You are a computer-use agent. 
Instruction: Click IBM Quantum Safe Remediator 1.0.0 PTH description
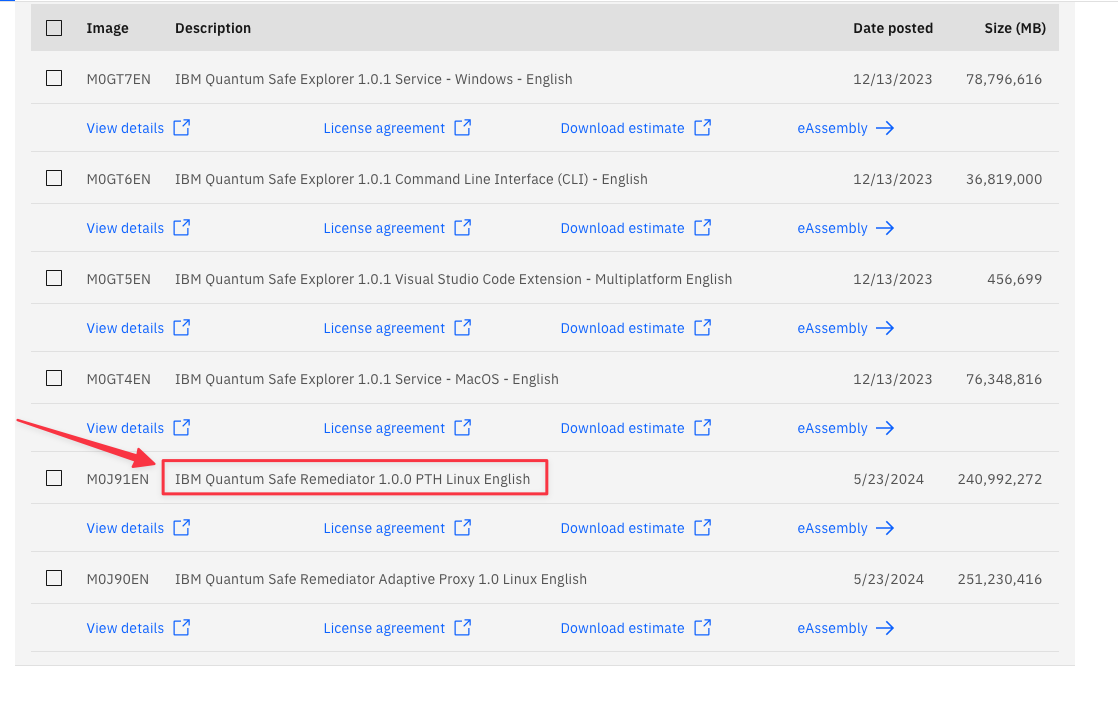(352, 479)
